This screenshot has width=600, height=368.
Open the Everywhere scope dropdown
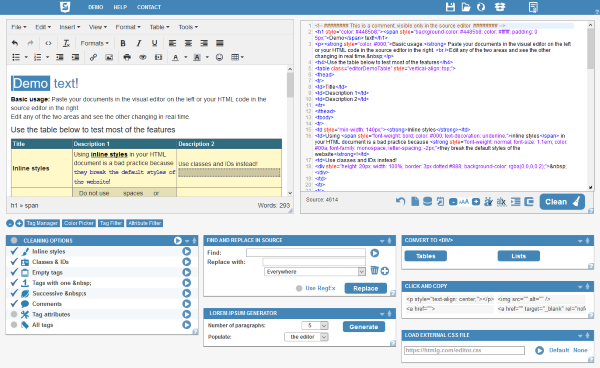pos(315,272)
